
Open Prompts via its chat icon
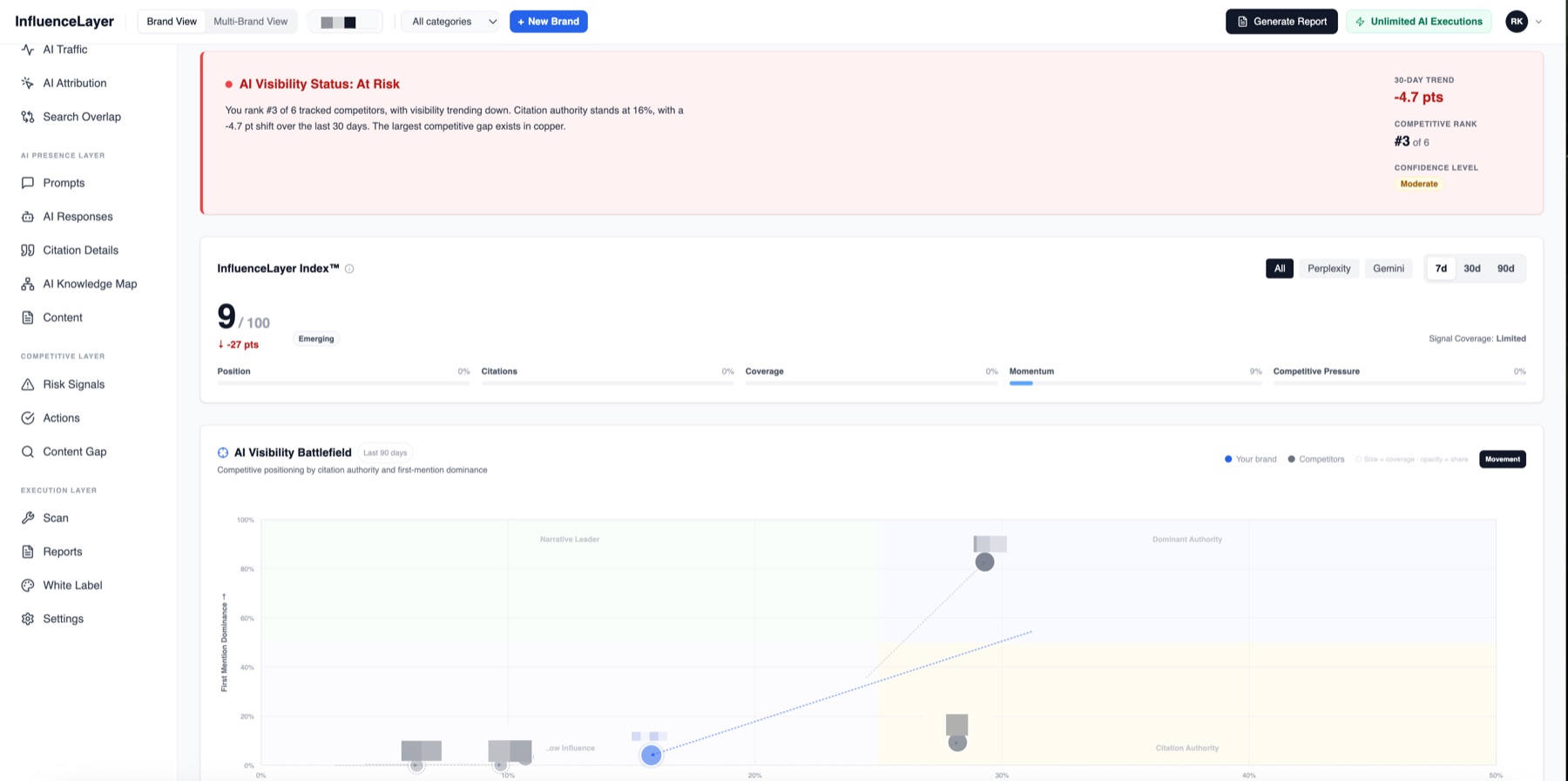pyautogui.click(x=28, y=183)
